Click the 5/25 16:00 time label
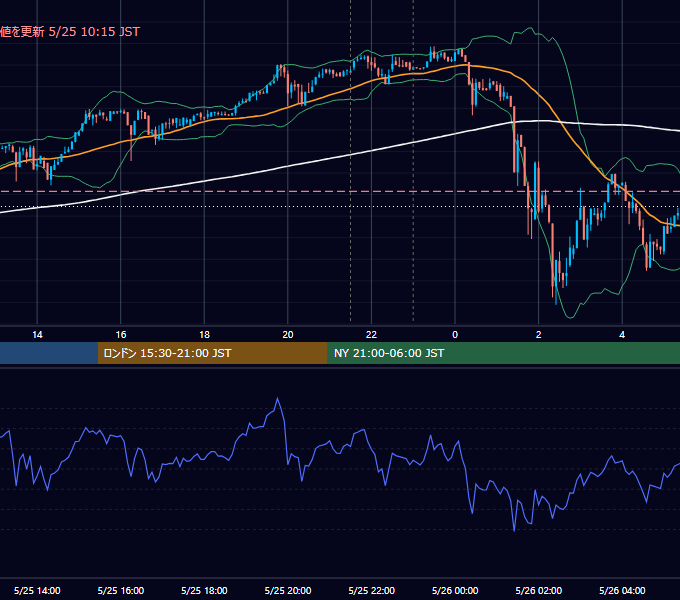The width and height of the screenshot is (680, 600). (121, 590)
